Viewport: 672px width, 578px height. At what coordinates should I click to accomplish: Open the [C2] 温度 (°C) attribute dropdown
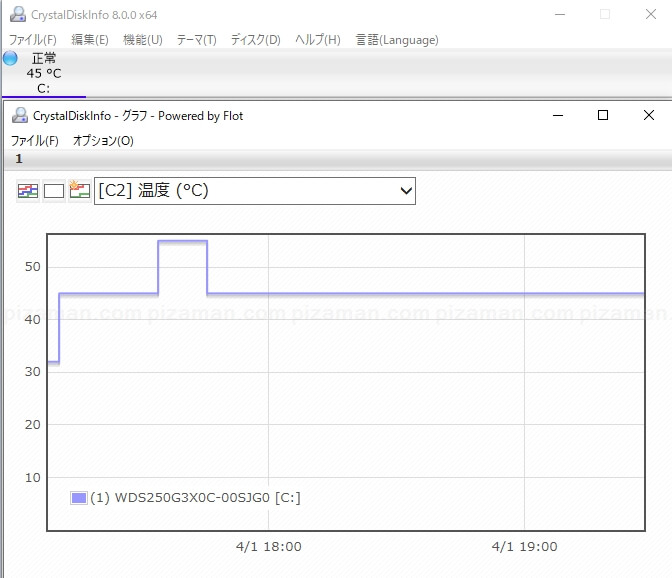pyautogui.click(x=254, y=190)
